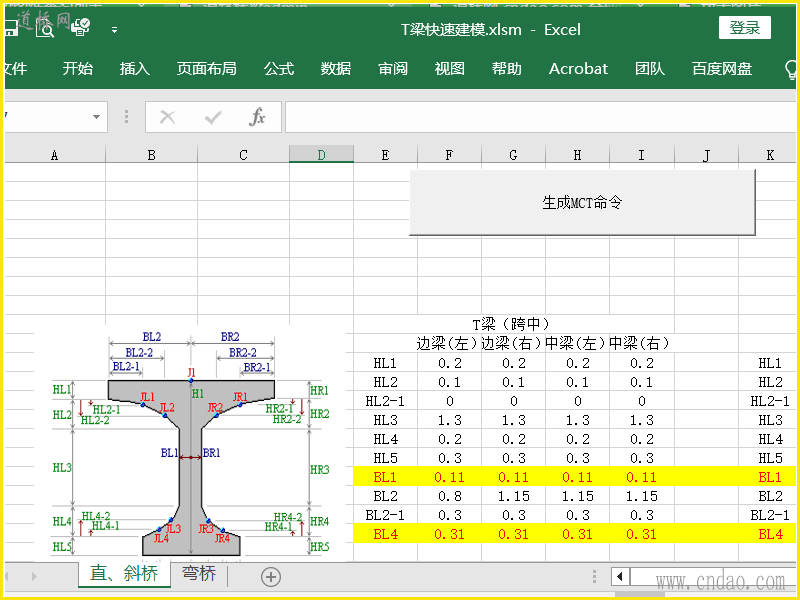Click the 0.8 value in BL2 row
This screenshot has width=800, height=600.
[449, 496]
